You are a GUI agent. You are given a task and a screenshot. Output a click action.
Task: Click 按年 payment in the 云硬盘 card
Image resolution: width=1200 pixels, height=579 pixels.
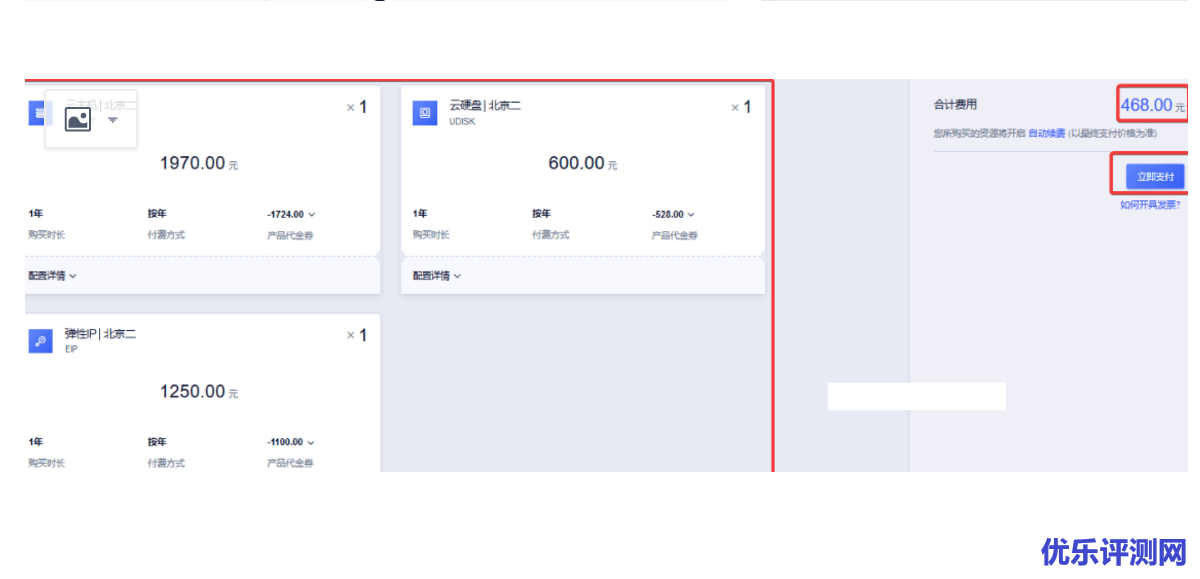(x=541, y=214)
